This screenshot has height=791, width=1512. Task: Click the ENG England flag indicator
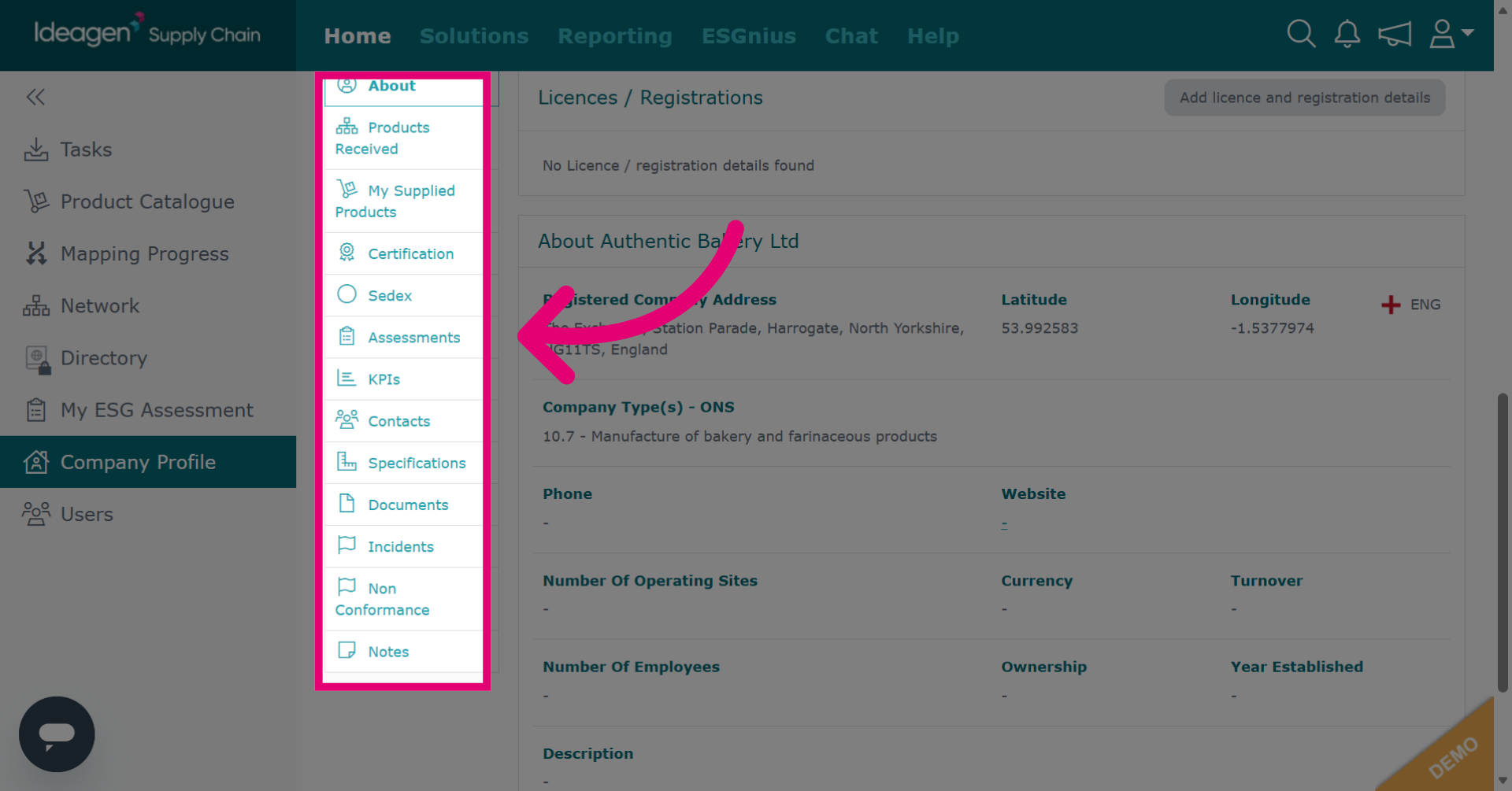tap(1411, 305)
